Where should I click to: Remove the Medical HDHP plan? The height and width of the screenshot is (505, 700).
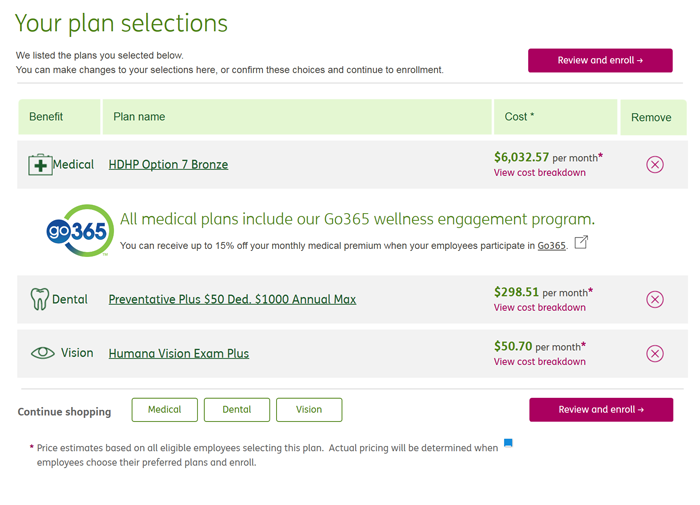pyautogui.click(x=655, y=164)
